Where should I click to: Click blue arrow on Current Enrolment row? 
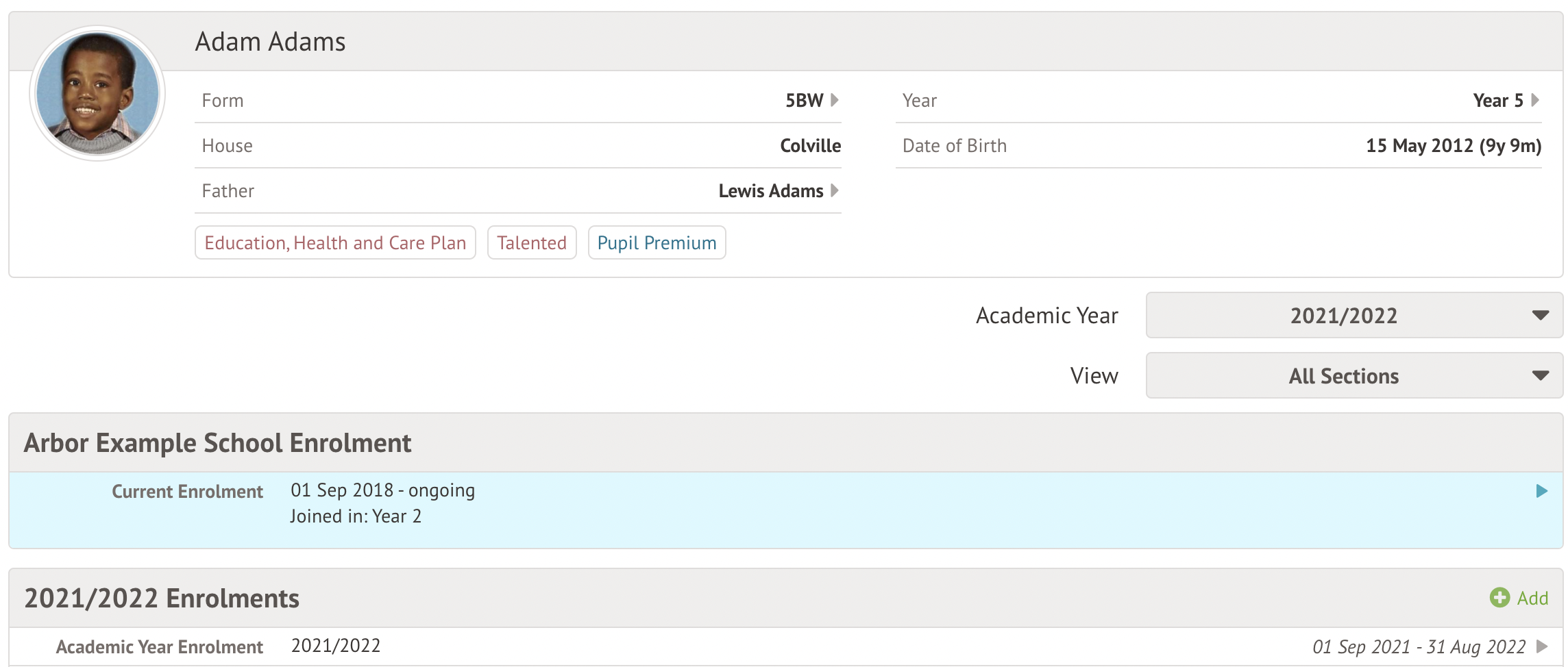point(1542,491)
